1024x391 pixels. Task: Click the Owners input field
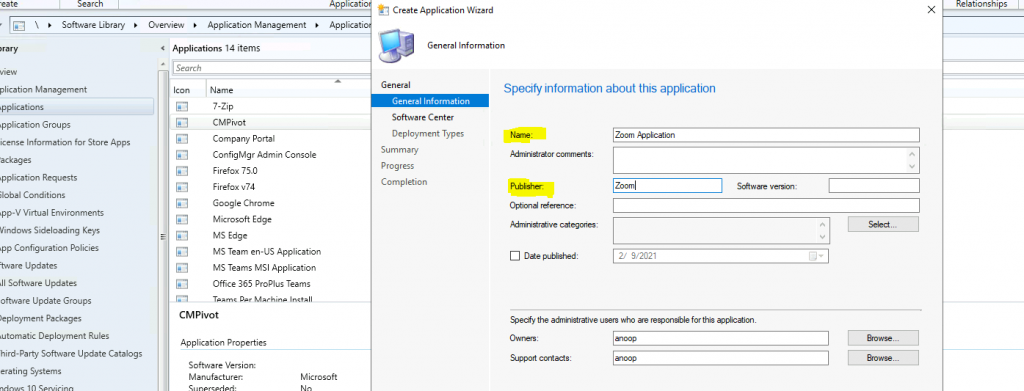[721, 338]
